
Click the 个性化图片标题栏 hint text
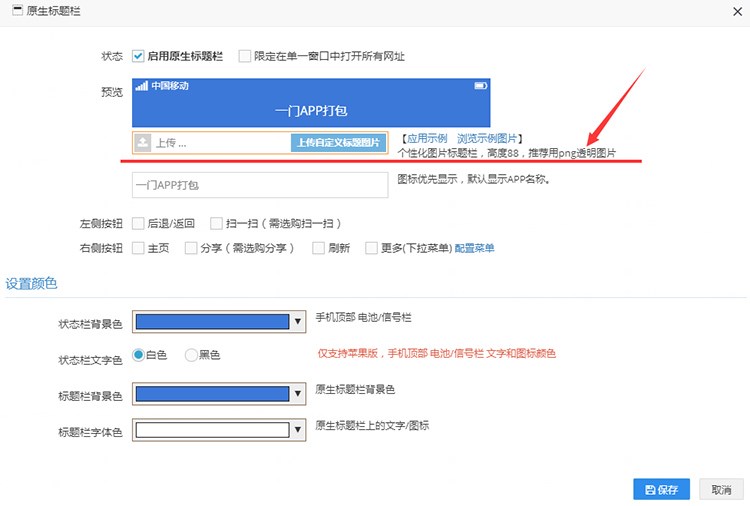point(507,153)
